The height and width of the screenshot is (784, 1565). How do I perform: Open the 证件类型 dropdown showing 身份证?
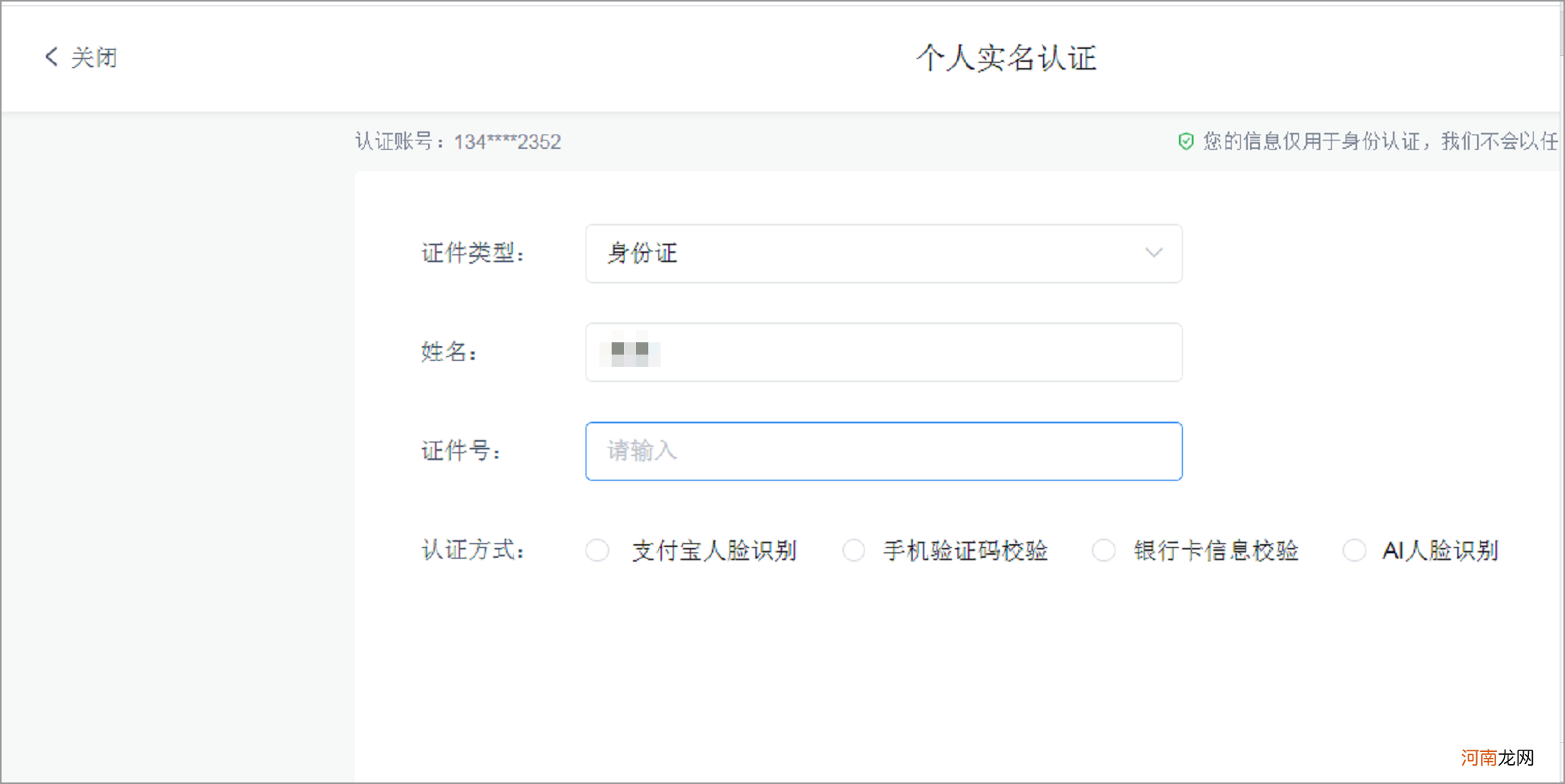coord(884,254)
